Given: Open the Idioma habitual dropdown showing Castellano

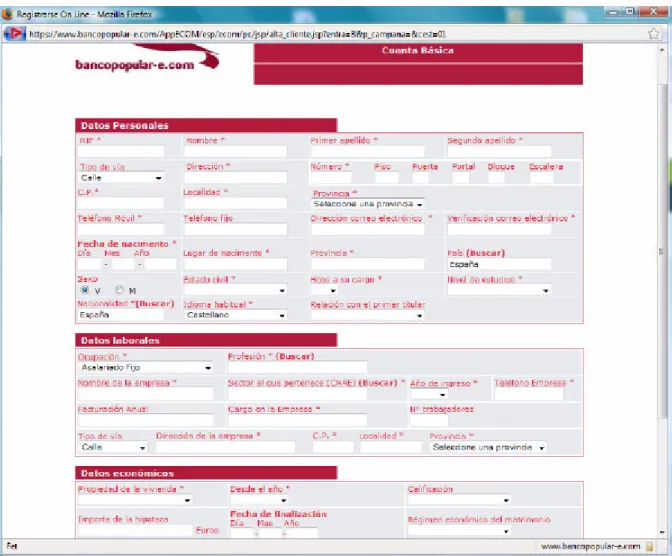Looking at the screenshot, I should point(235,315).
